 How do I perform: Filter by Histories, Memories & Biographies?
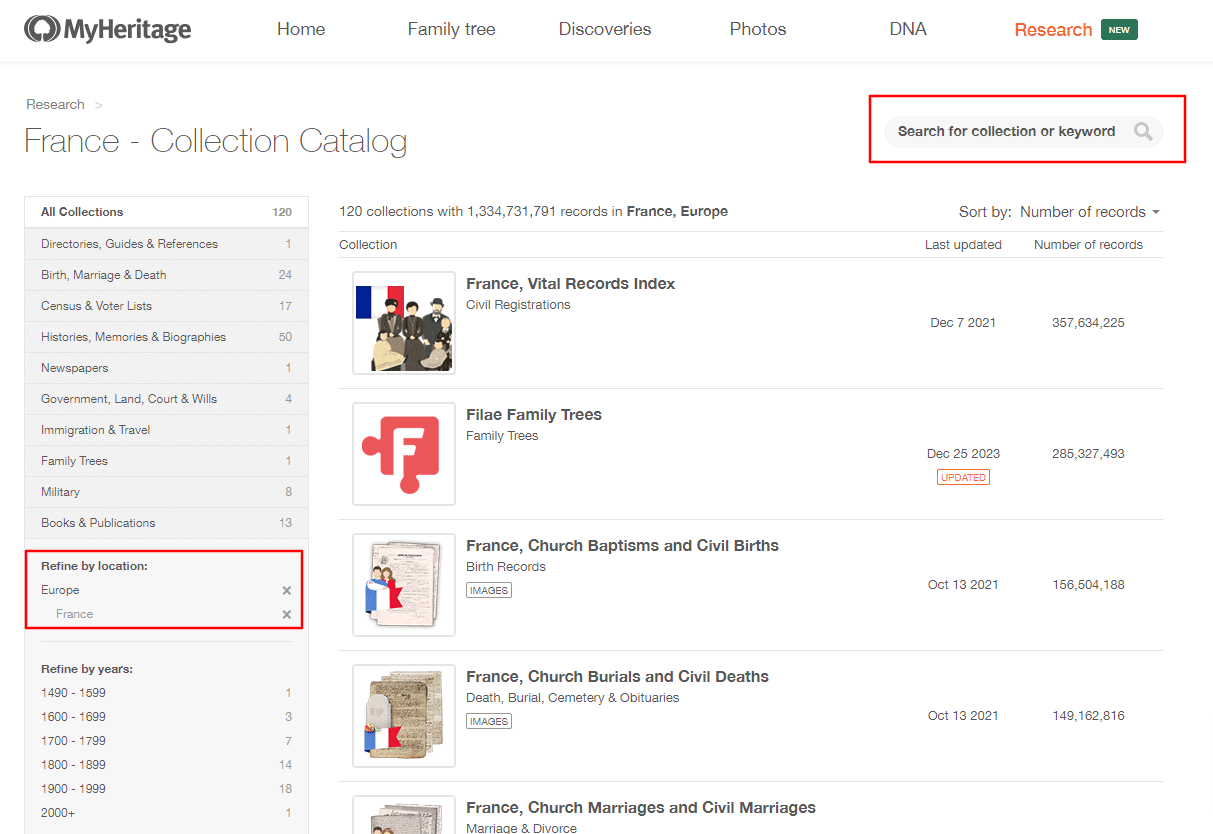point(166,337)
